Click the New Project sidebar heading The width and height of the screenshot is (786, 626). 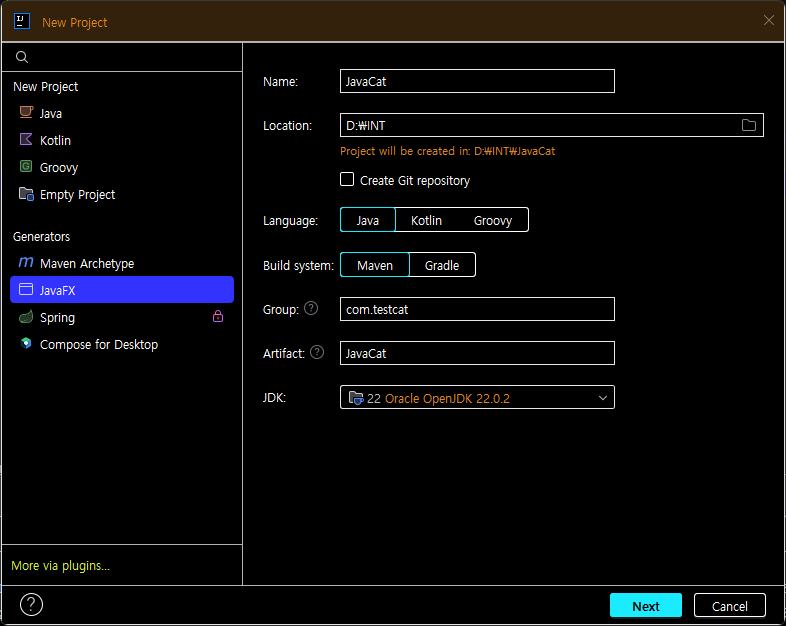coord(46,87)
